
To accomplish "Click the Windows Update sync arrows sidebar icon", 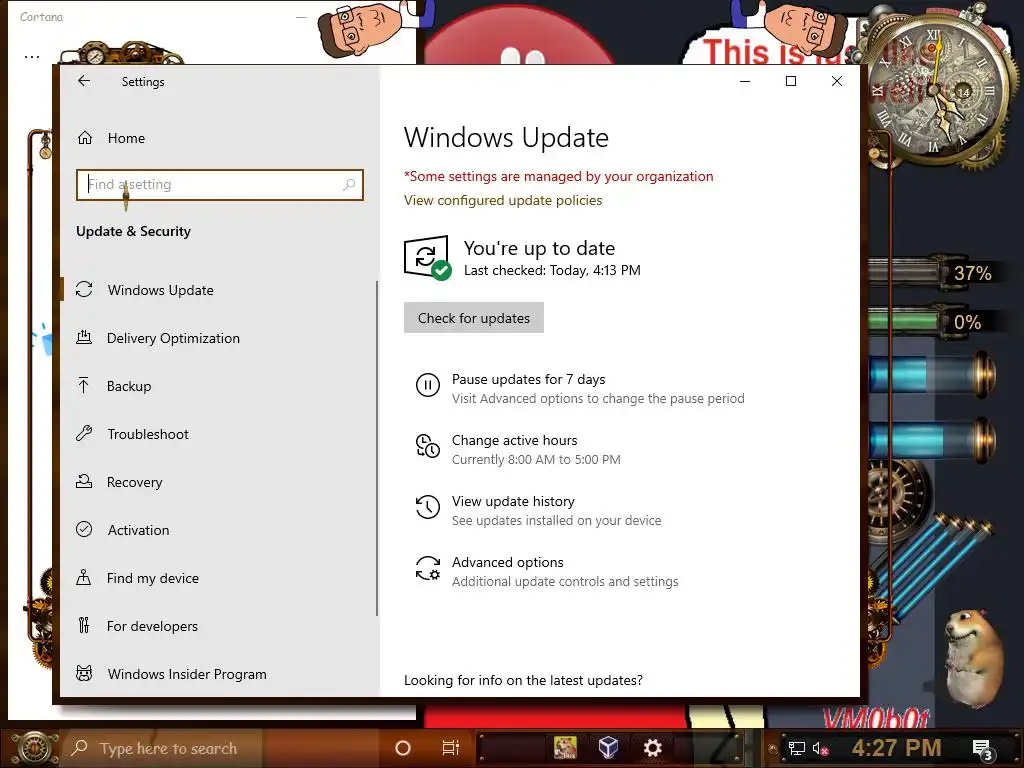I will coord(84,289).
